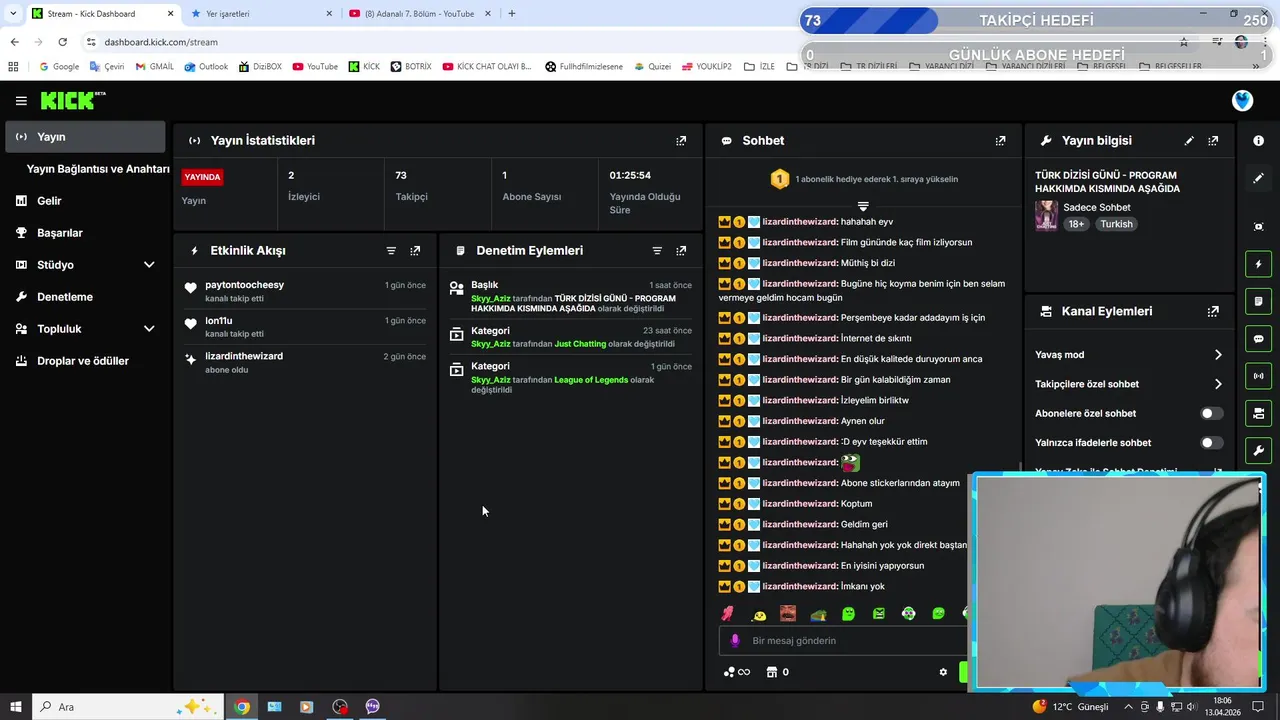This screenshot has width=1280, height=720.
Task: Click League of Legends link in moderation log
Action: pos(590,380)
